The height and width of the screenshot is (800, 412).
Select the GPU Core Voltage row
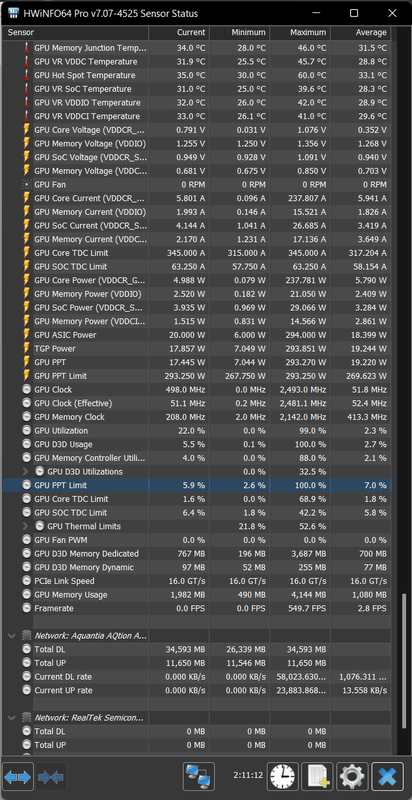(x=197, y=130)
